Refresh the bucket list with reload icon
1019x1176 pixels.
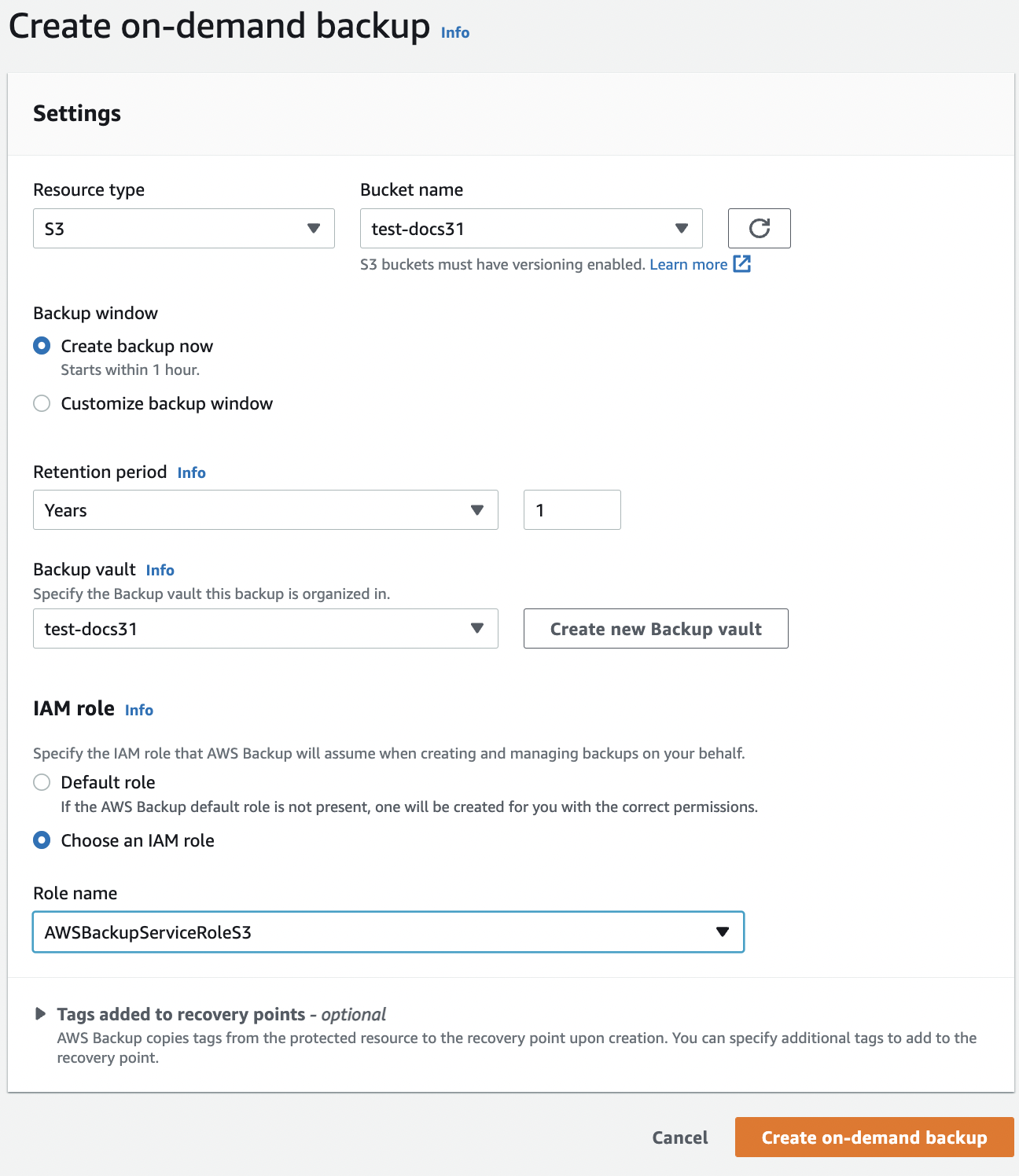click(x=759, y=228)
